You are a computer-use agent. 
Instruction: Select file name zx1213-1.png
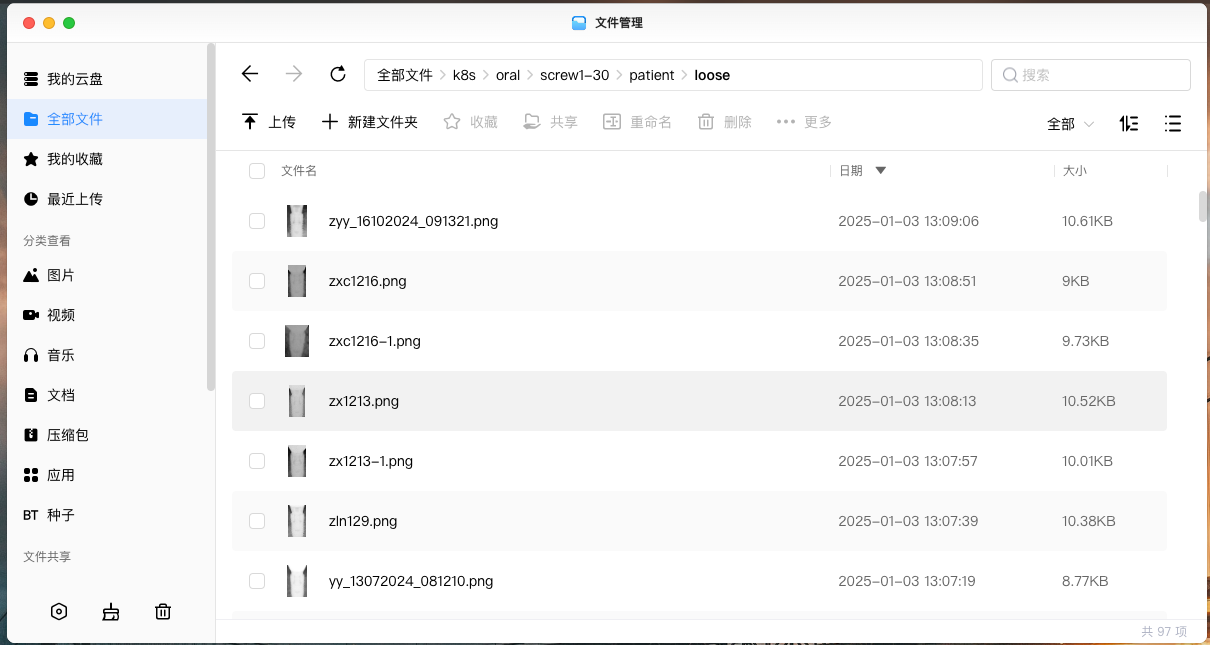pyautogui.click(x=371, y=461)
